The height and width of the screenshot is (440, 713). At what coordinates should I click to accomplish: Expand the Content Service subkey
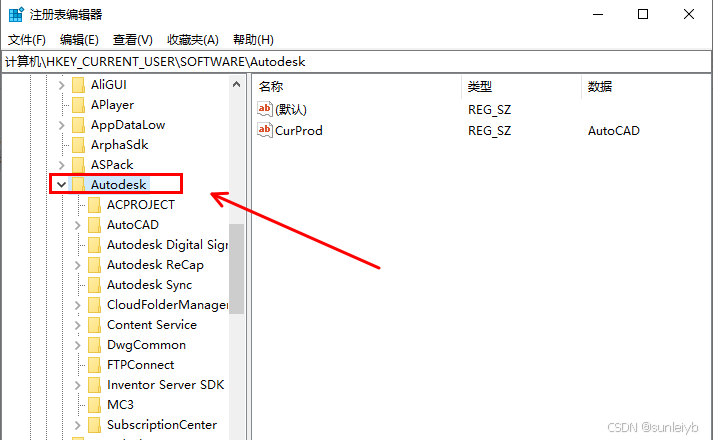pos(77,325)
